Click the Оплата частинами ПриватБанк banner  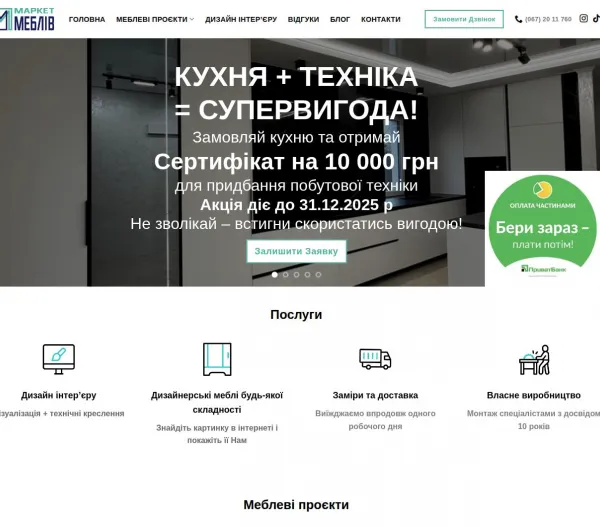(542, 228)
